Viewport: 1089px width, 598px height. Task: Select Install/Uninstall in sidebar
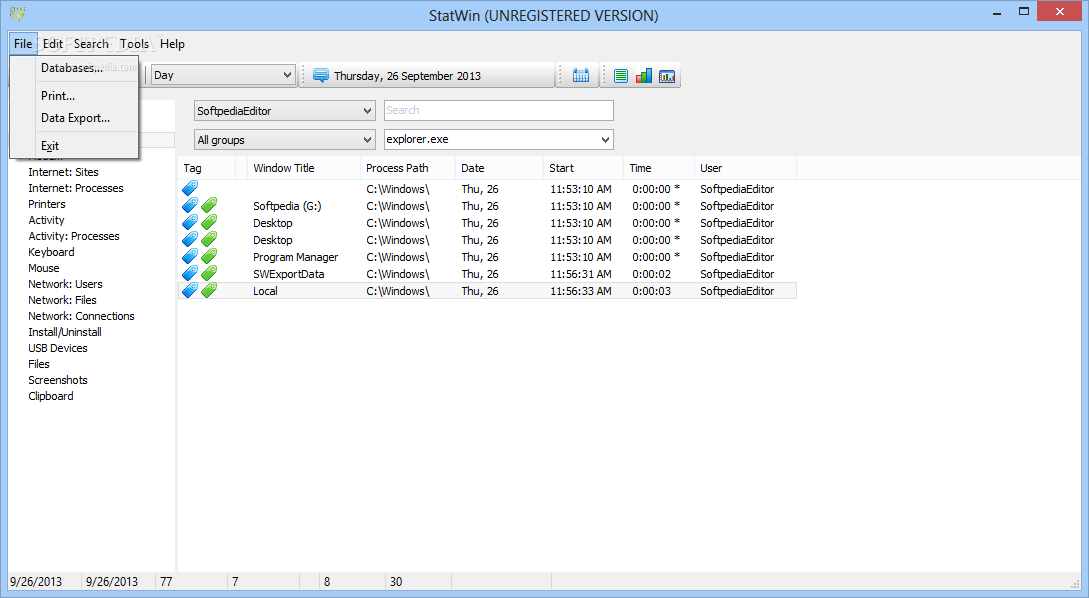point(65,332)
